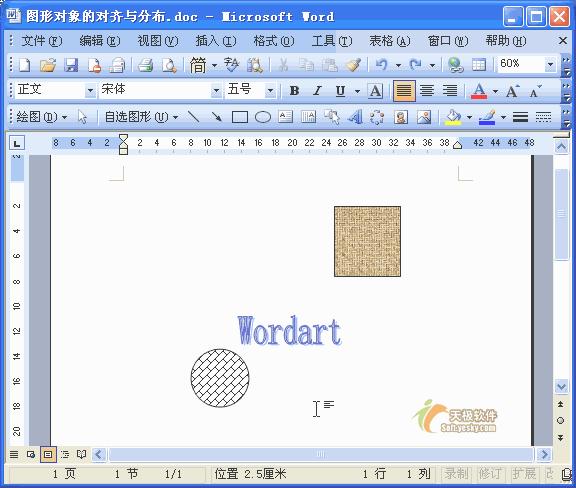
Task: Click the Select Objects arrow tool
Action: pos(82,117)
